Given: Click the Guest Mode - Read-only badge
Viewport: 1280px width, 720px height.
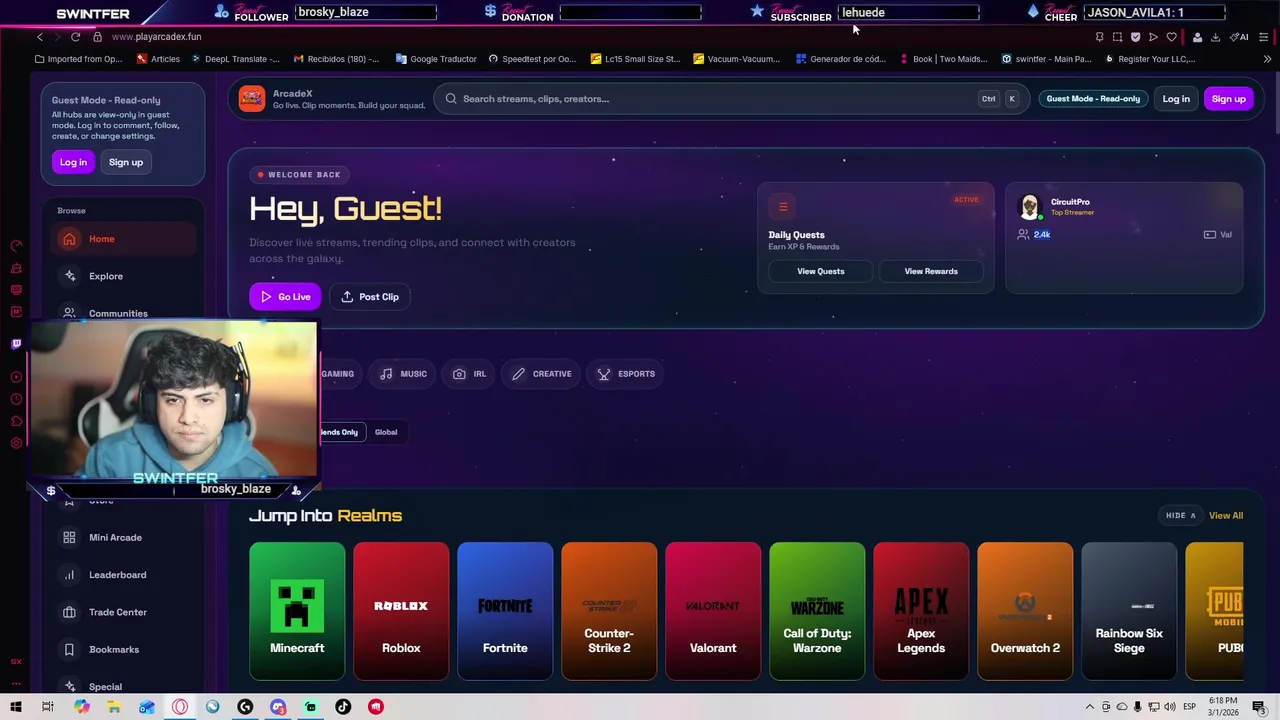Looking at the screenshot, I should point(1093,99).
